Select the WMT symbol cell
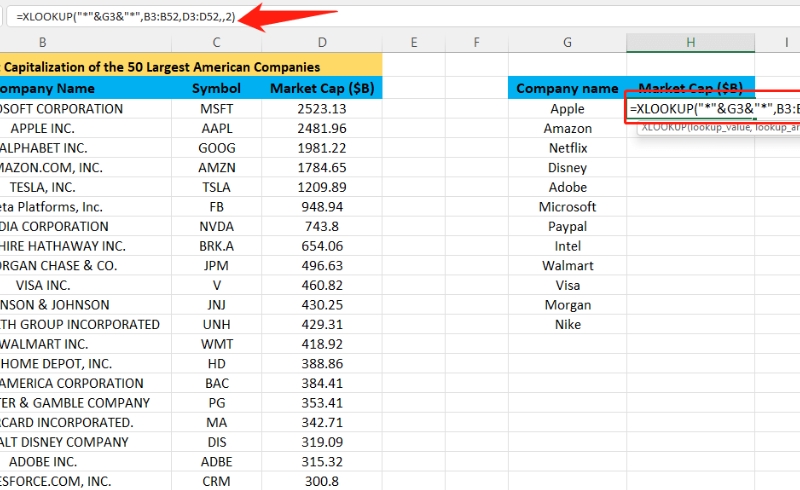The width and height of the screenshot is (800, 490). (x=216, y=344)
